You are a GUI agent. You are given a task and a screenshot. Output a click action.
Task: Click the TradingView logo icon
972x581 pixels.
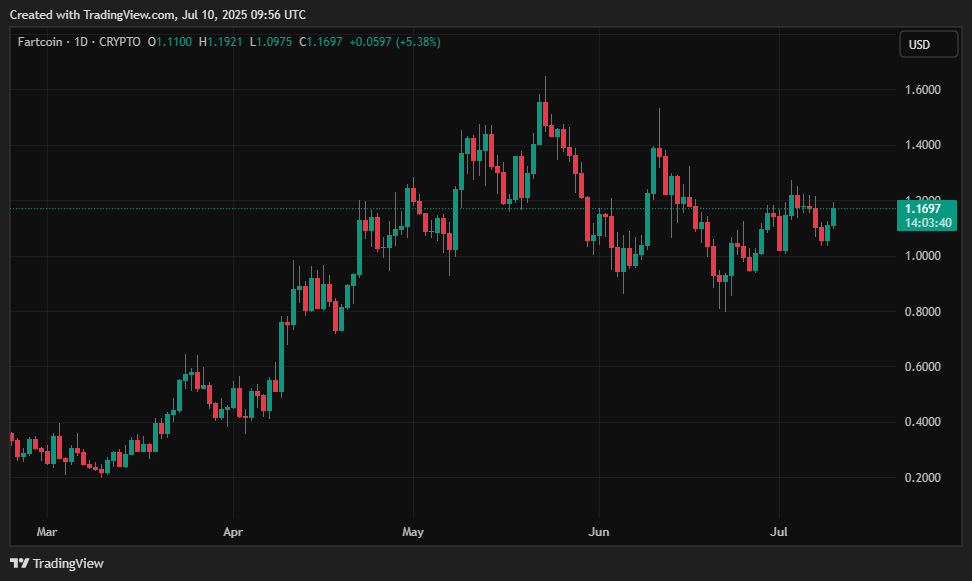click(x=20, y=563)
